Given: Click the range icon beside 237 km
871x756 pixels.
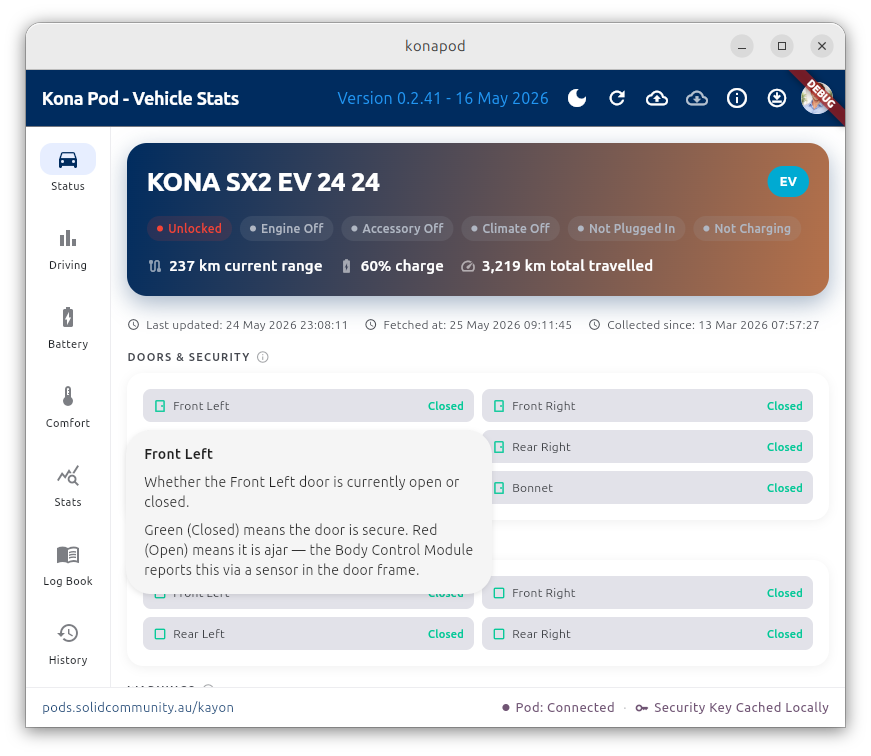Looking at the screenshot, I should (155, 266).
